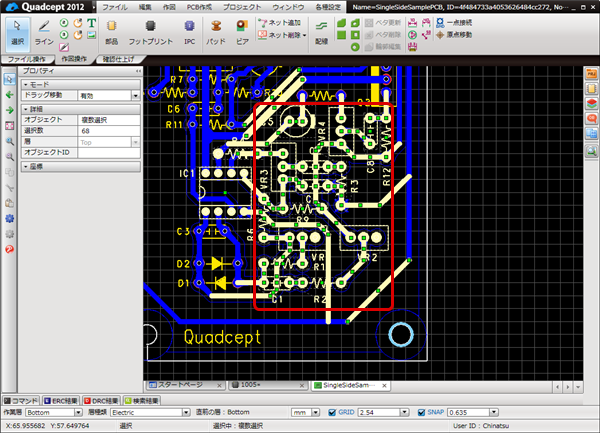Click the 選択数 value 68 cell
Viewport: 600px width, 433px height.
[109, 131]
